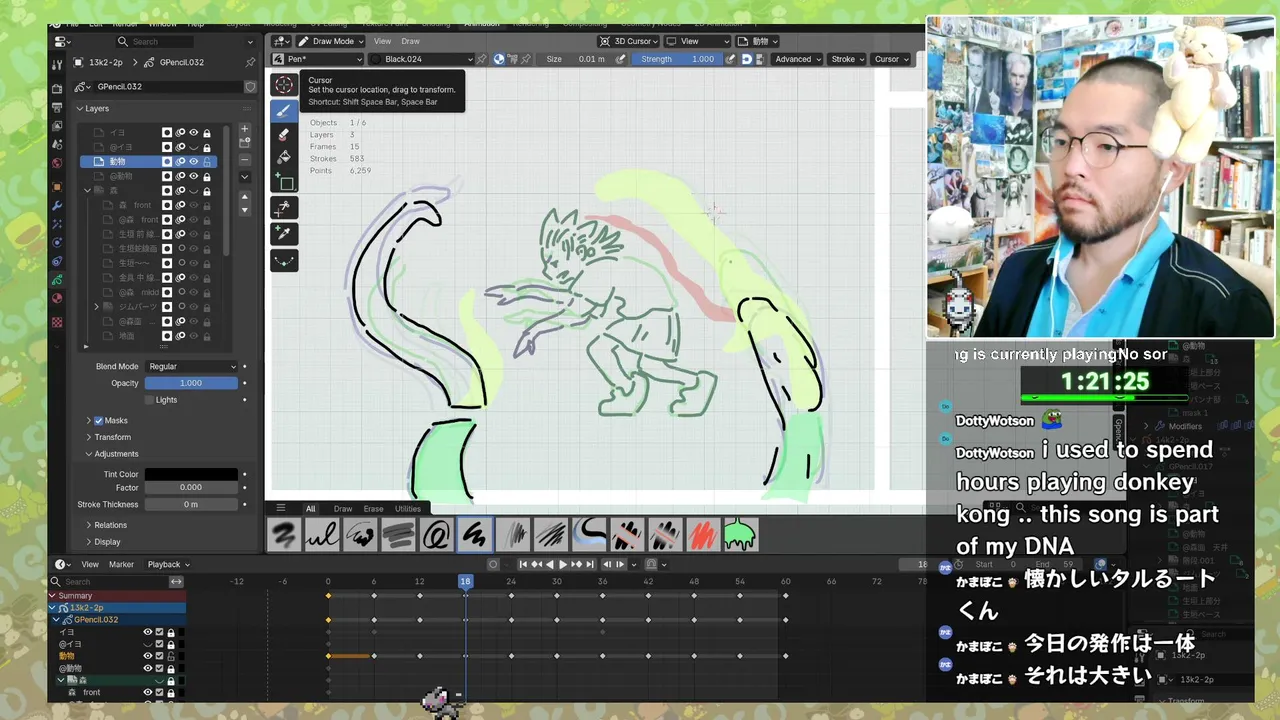Image resolution: width=1280 pixels, height=720 pixels.
Task: Choose the first brush thumbnail in asset shelf
Action: pyautogui.click(x=284, y=535)
